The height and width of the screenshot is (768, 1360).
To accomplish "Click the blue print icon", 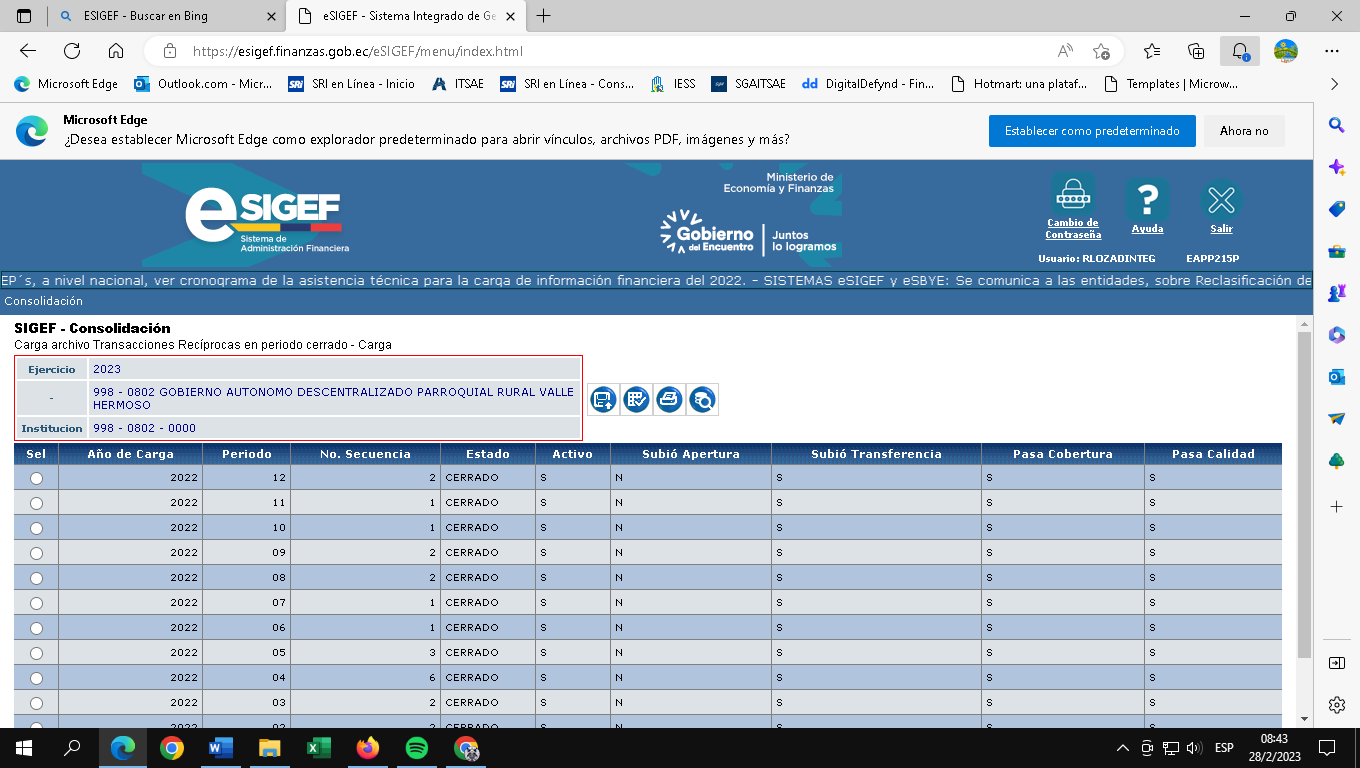I will 669,400.
